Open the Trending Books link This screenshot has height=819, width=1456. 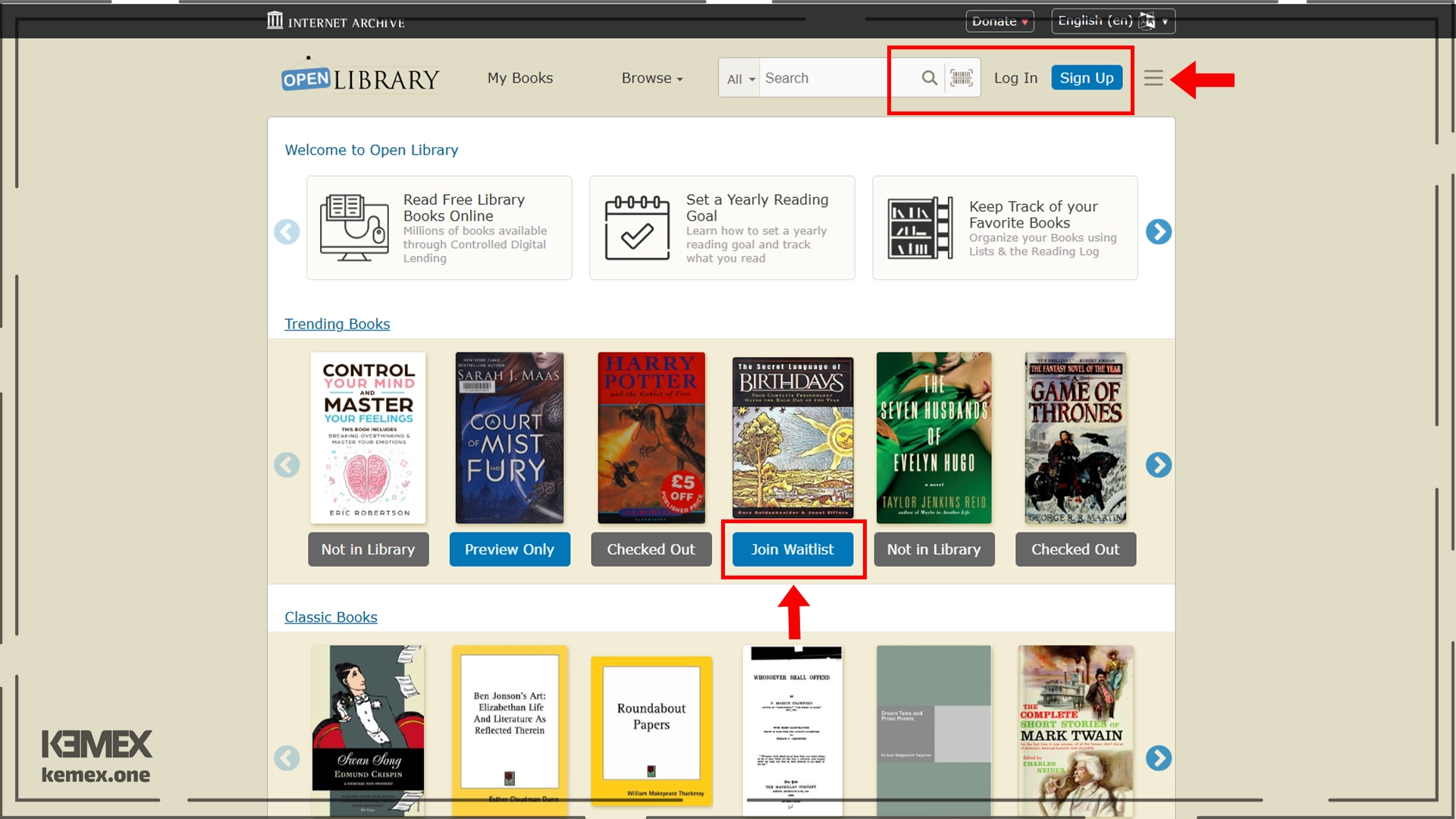pyautogui.click(x=337, y=324)
